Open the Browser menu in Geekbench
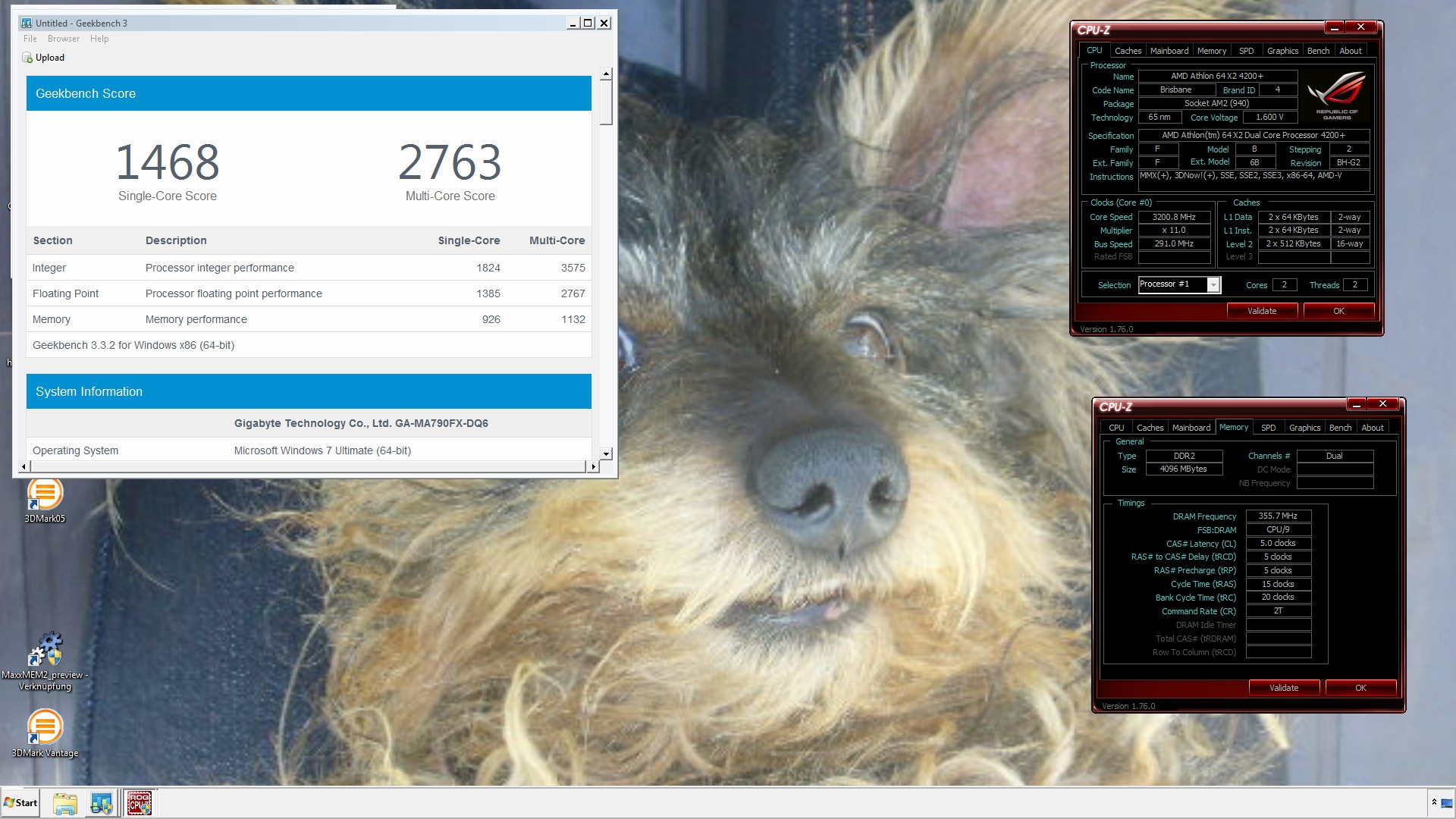The width and height of the screenshot is (1456, 819). (64, 39)
